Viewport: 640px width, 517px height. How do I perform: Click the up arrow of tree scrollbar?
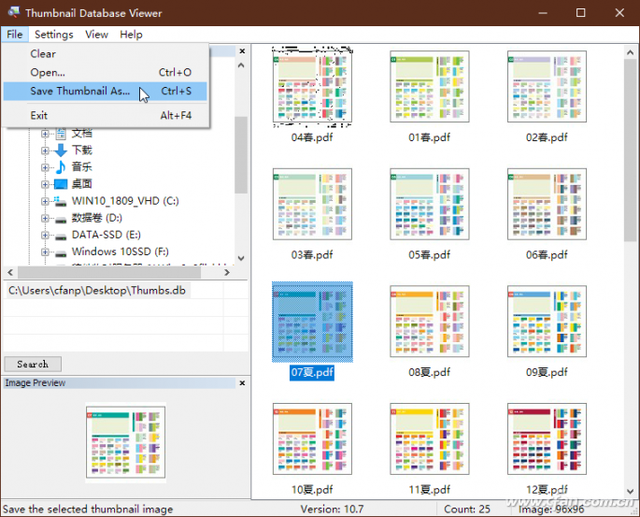point(241,65)
